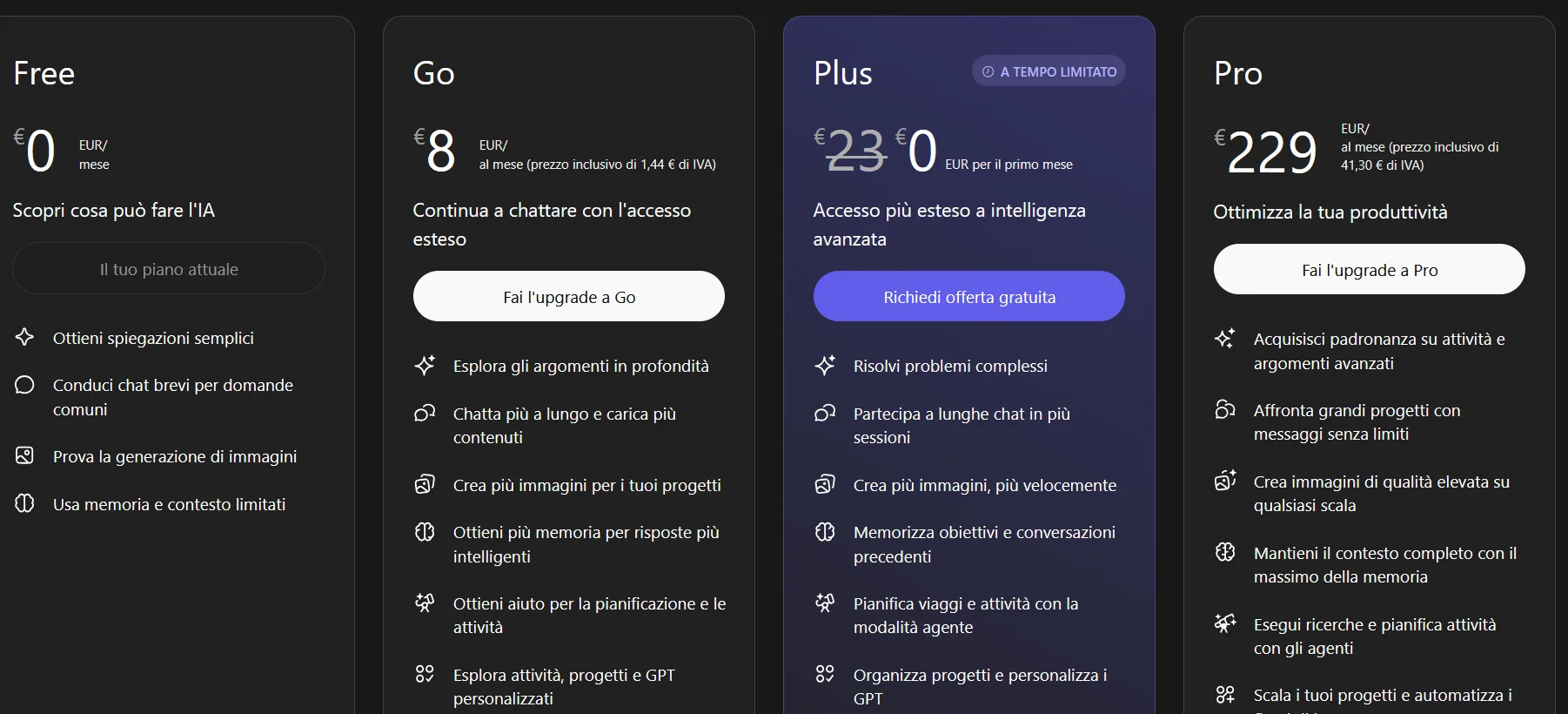Click the GPT grid icon beside "Esplora attività, progetti e GPT"
The image size is (1568, 714).
pos(426,674)
